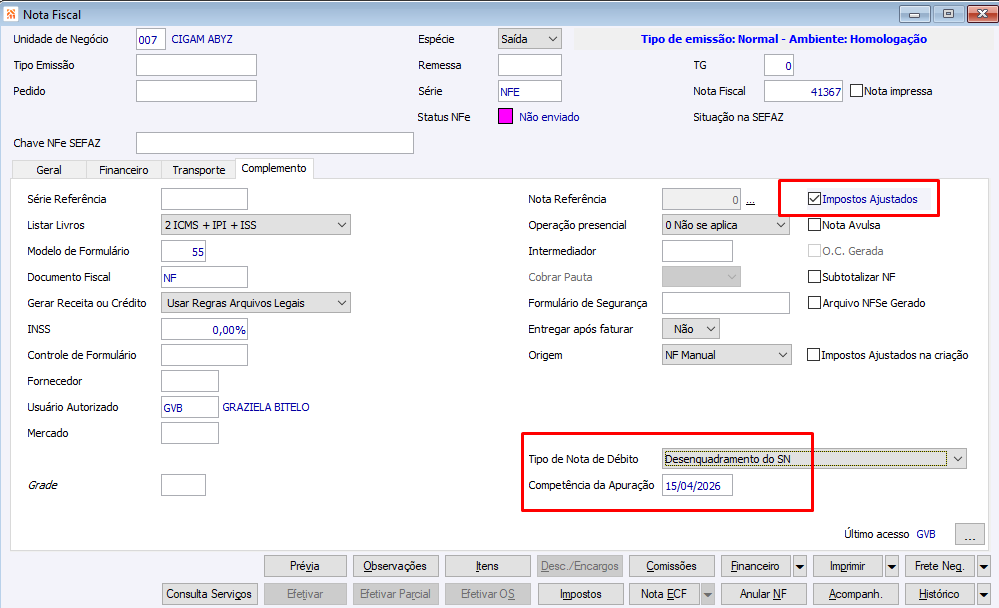Click the Histórico button
Viewport: 999px width, 608px height.
[x=940, y=594]
